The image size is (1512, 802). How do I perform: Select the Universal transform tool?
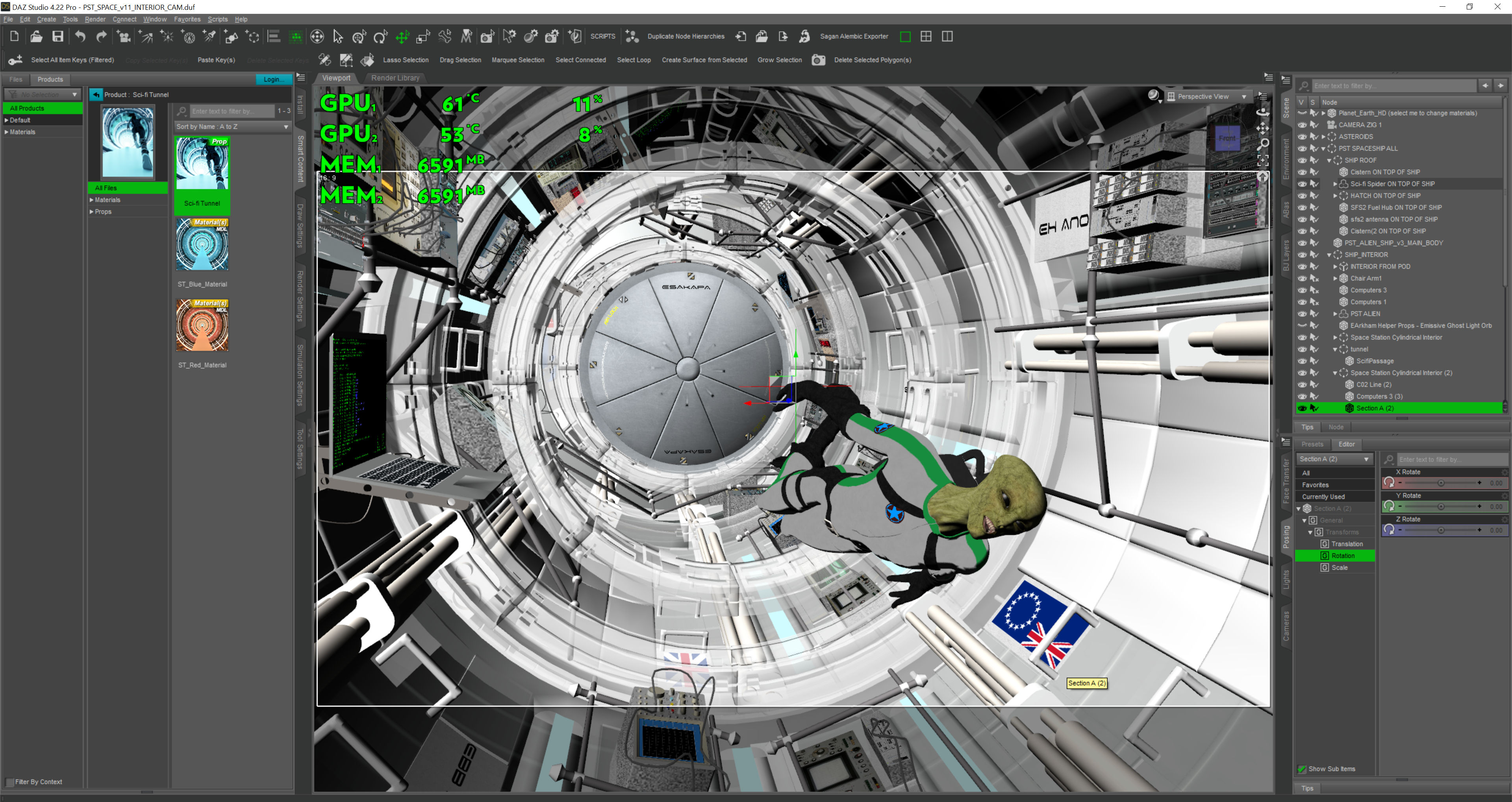(359, 37)
